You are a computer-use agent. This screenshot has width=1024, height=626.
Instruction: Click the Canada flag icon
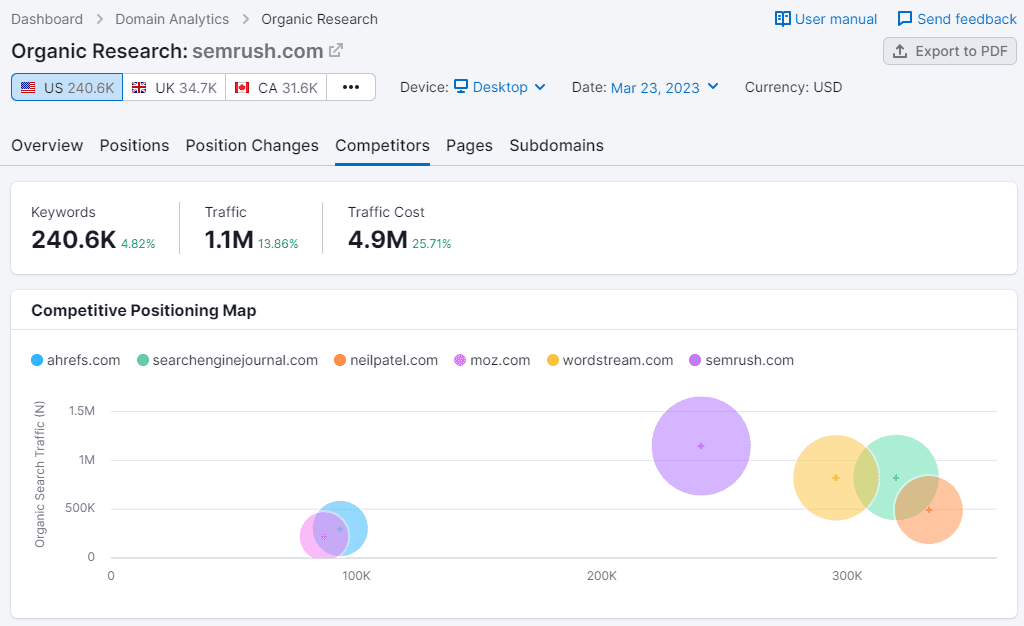click(242, 87)
